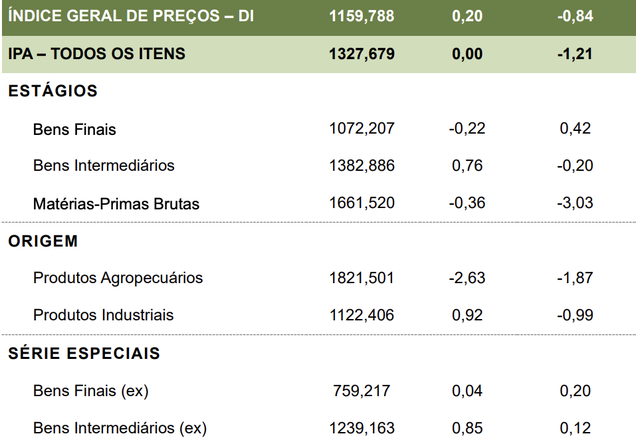The height and width of the screenshot is (446, 636).
Task: Click the Bens Intermediários (ex) row label
Action: coord(120,428)
